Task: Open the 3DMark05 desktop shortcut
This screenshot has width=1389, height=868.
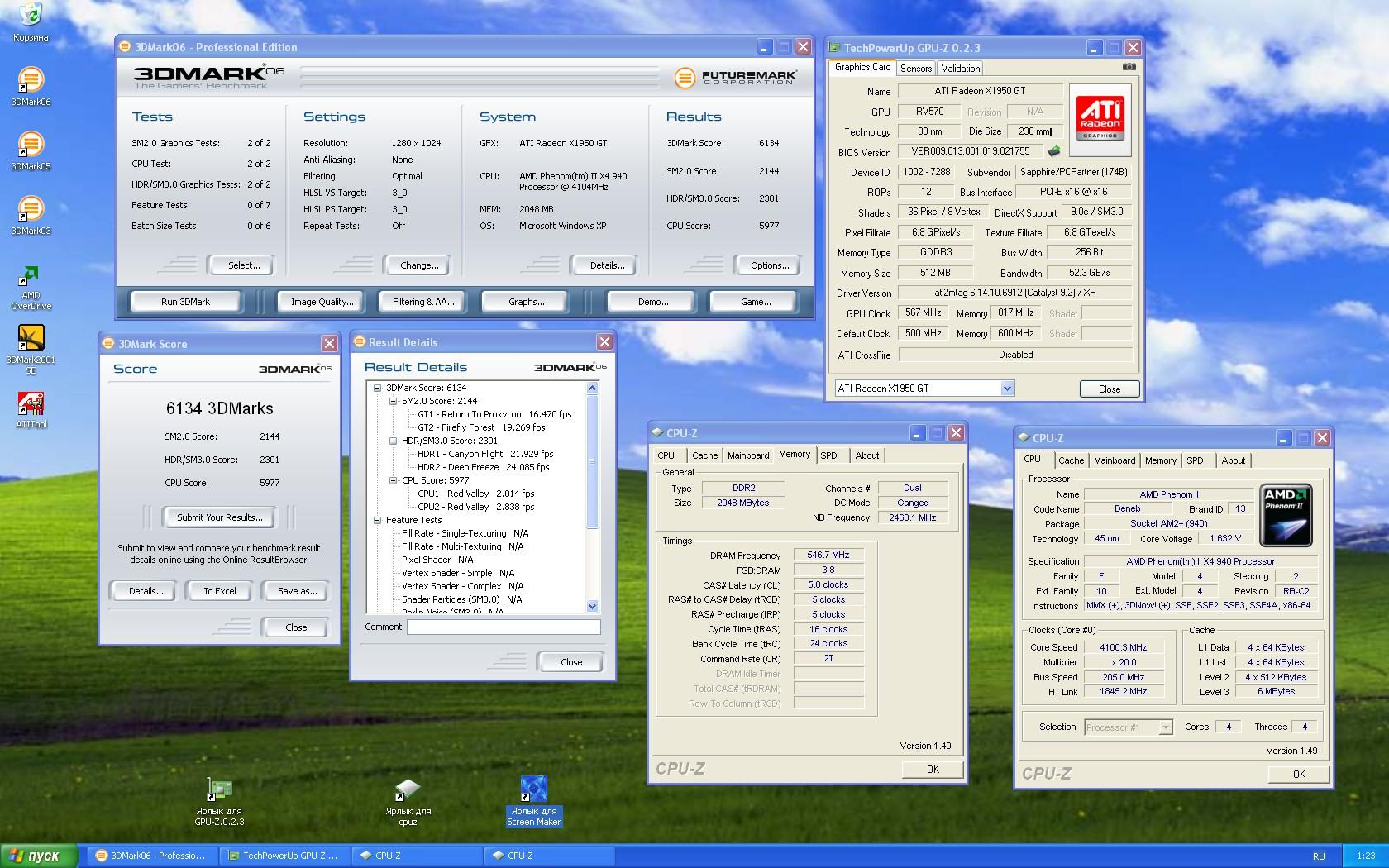Action: pos(31,151)
